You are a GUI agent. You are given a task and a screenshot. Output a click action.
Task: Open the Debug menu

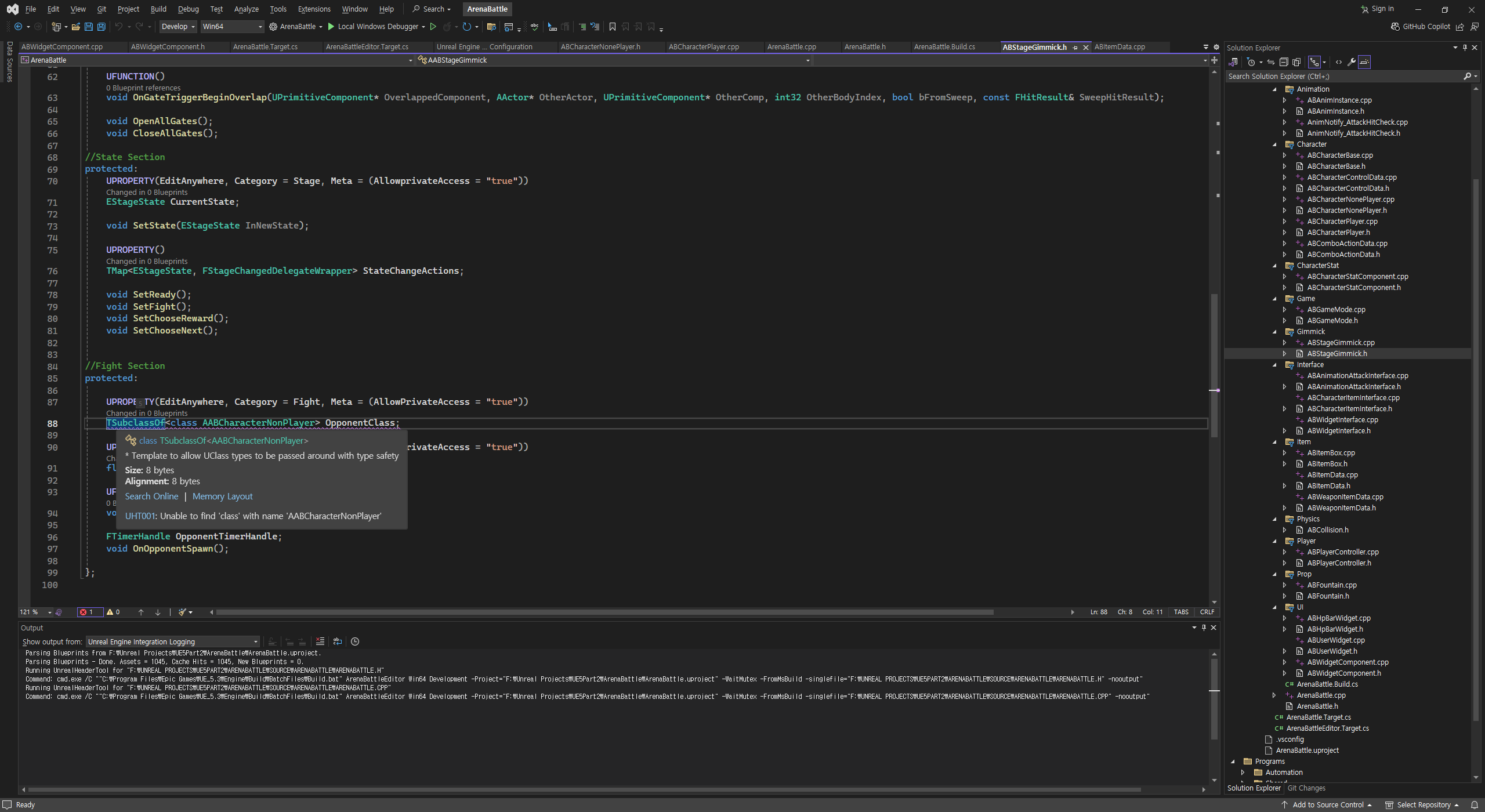pos(188,9)
